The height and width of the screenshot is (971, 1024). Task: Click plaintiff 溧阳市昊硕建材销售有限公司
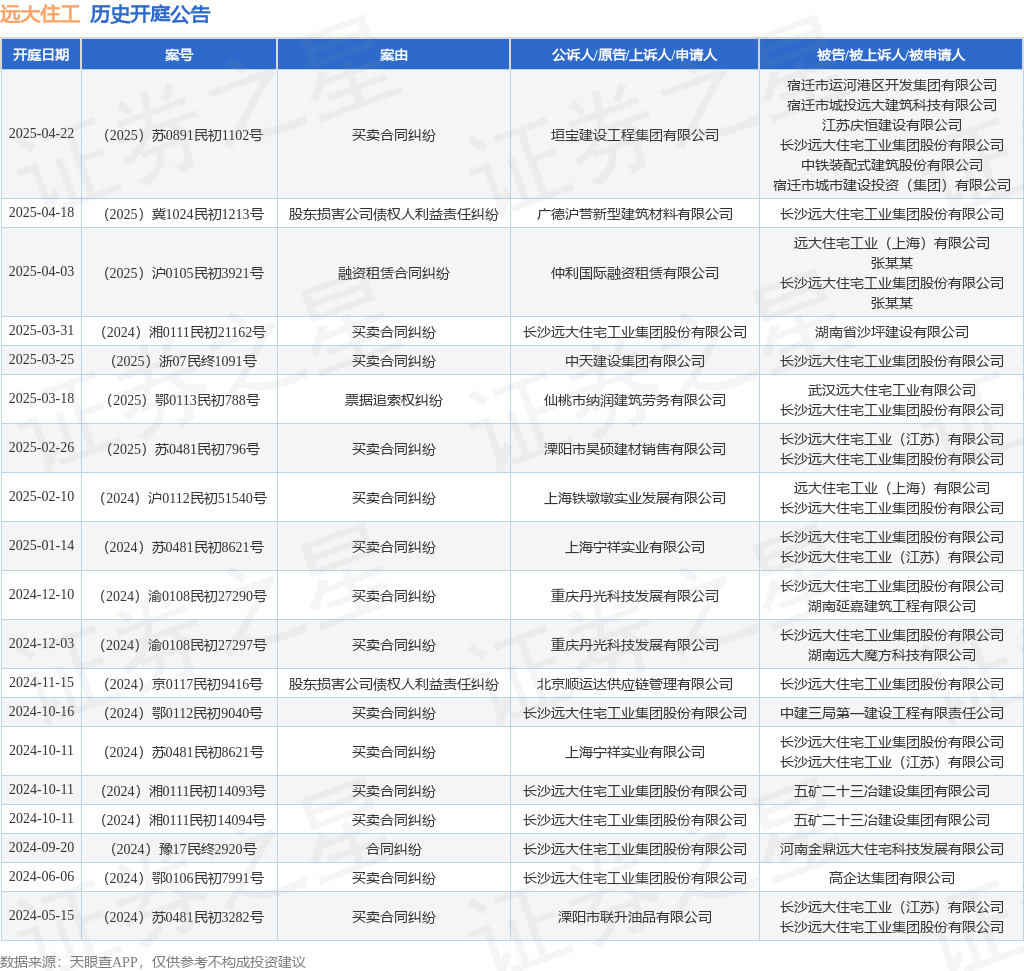tap(634, 449)
